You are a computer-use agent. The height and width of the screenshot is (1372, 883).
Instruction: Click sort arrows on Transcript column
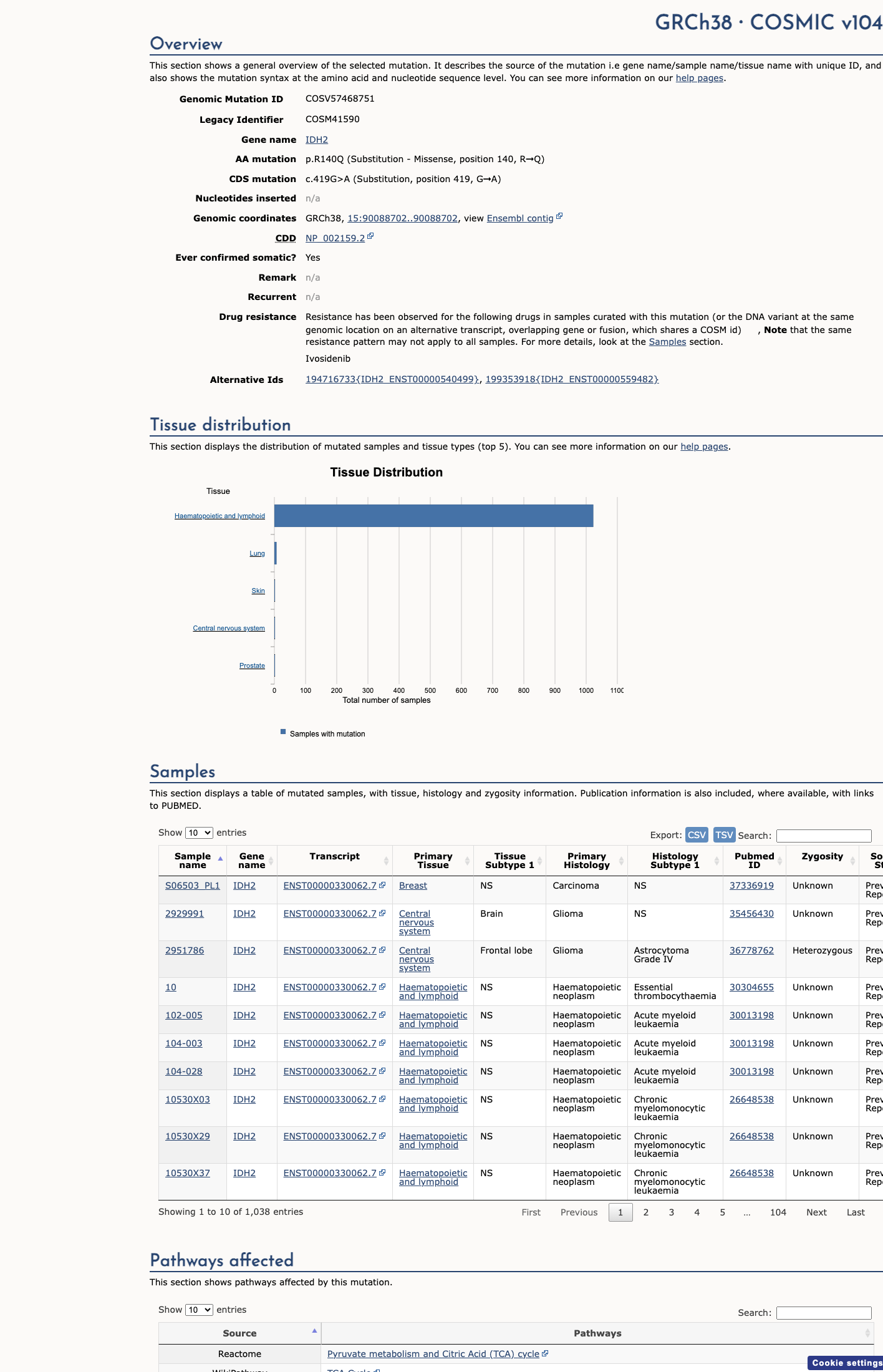387,861
